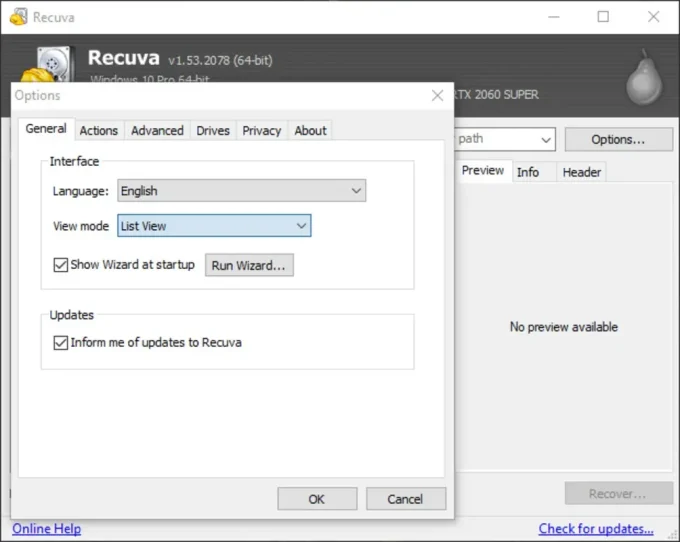Switch to the Actions tab

(99, 130)
